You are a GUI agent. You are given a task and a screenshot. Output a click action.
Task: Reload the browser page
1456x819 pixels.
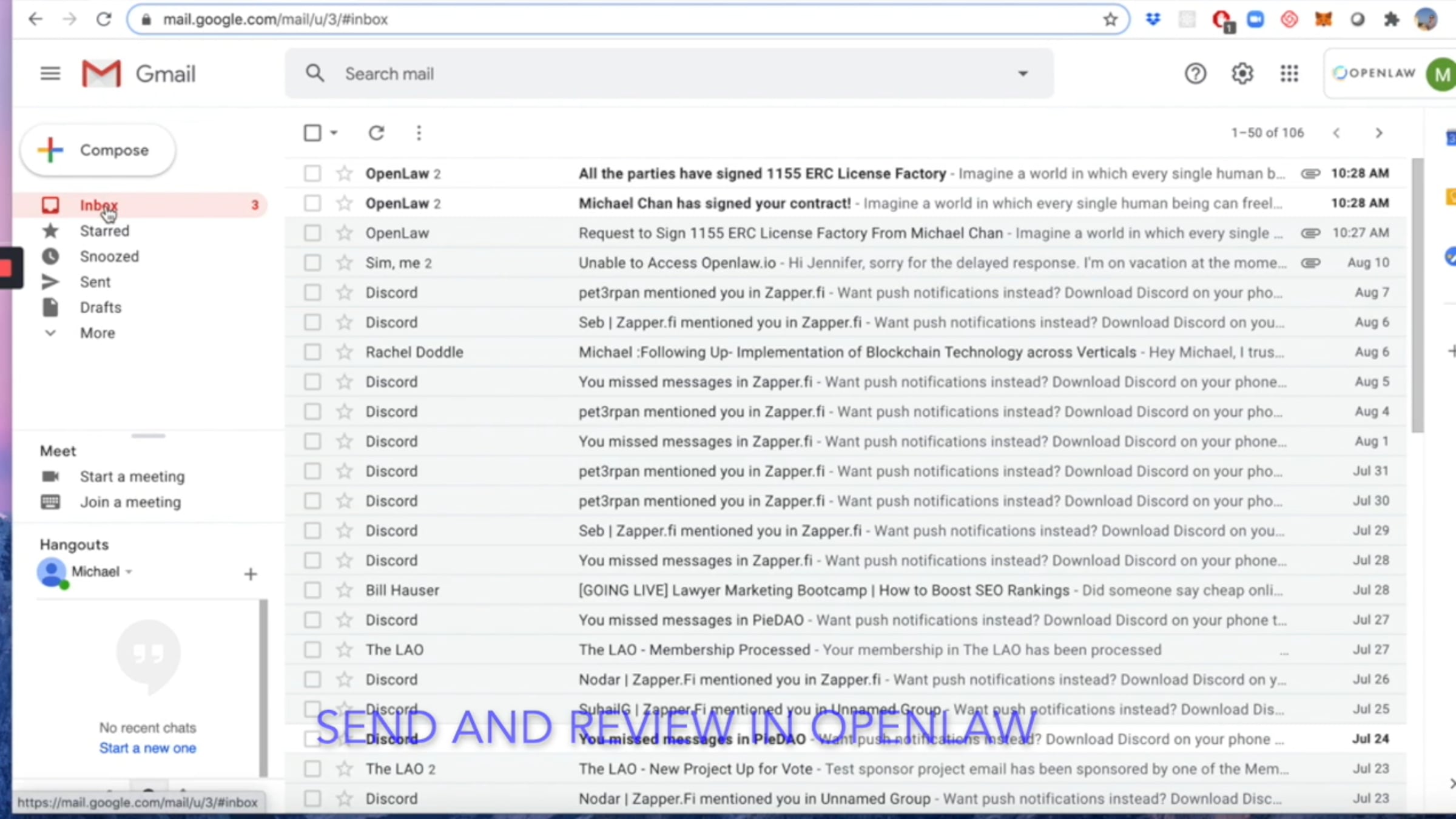(104, 19)
